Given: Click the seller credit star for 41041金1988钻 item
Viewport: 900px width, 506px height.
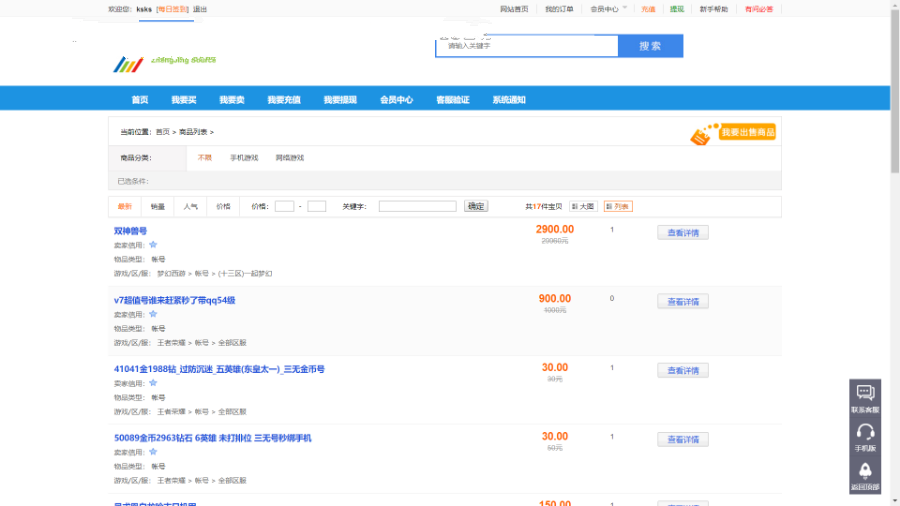Looking at the screenshot, I should click(x=153, y=383).
